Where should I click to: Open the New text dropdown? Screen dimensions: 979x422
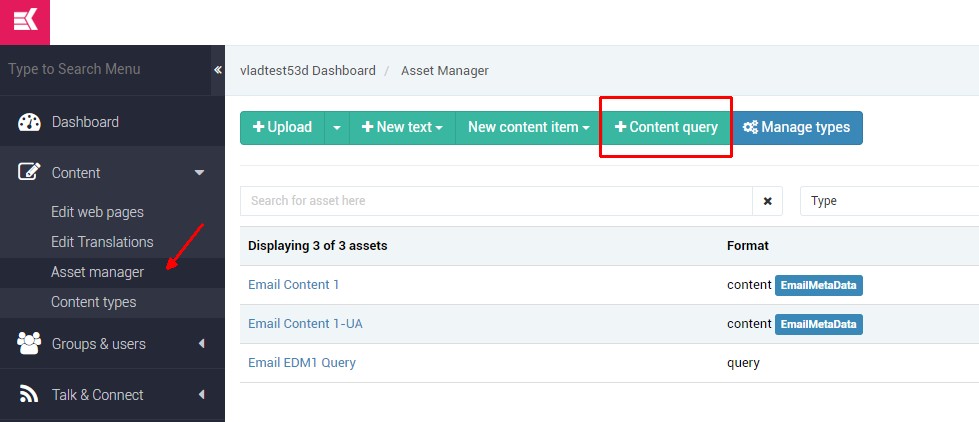403,127
